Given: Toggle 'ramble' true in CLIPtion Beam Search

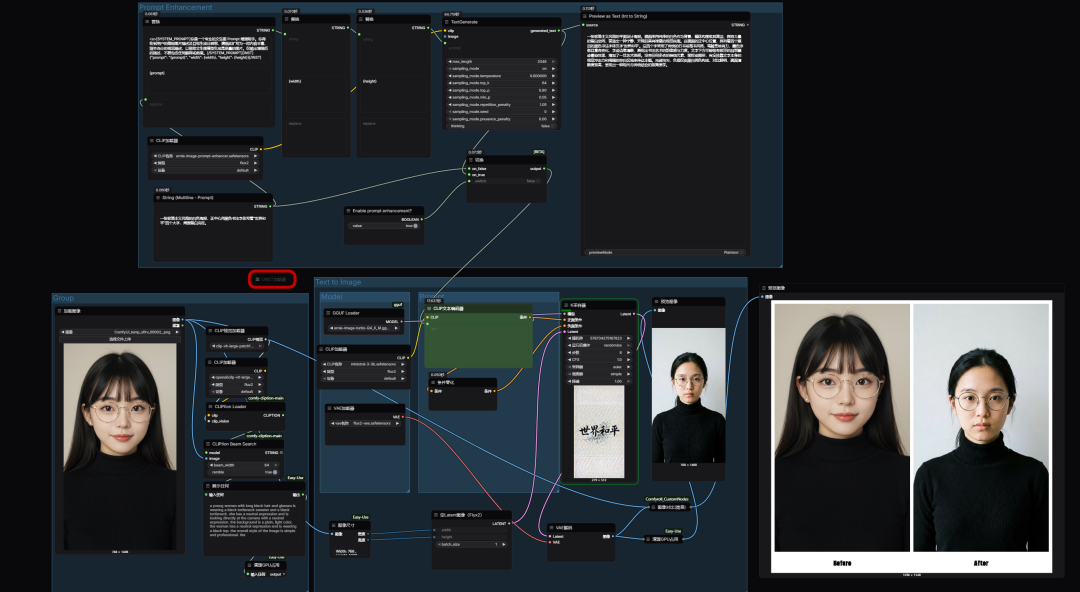Looking at the screenshot, I should pyautogui.click(x=243, y=472).
